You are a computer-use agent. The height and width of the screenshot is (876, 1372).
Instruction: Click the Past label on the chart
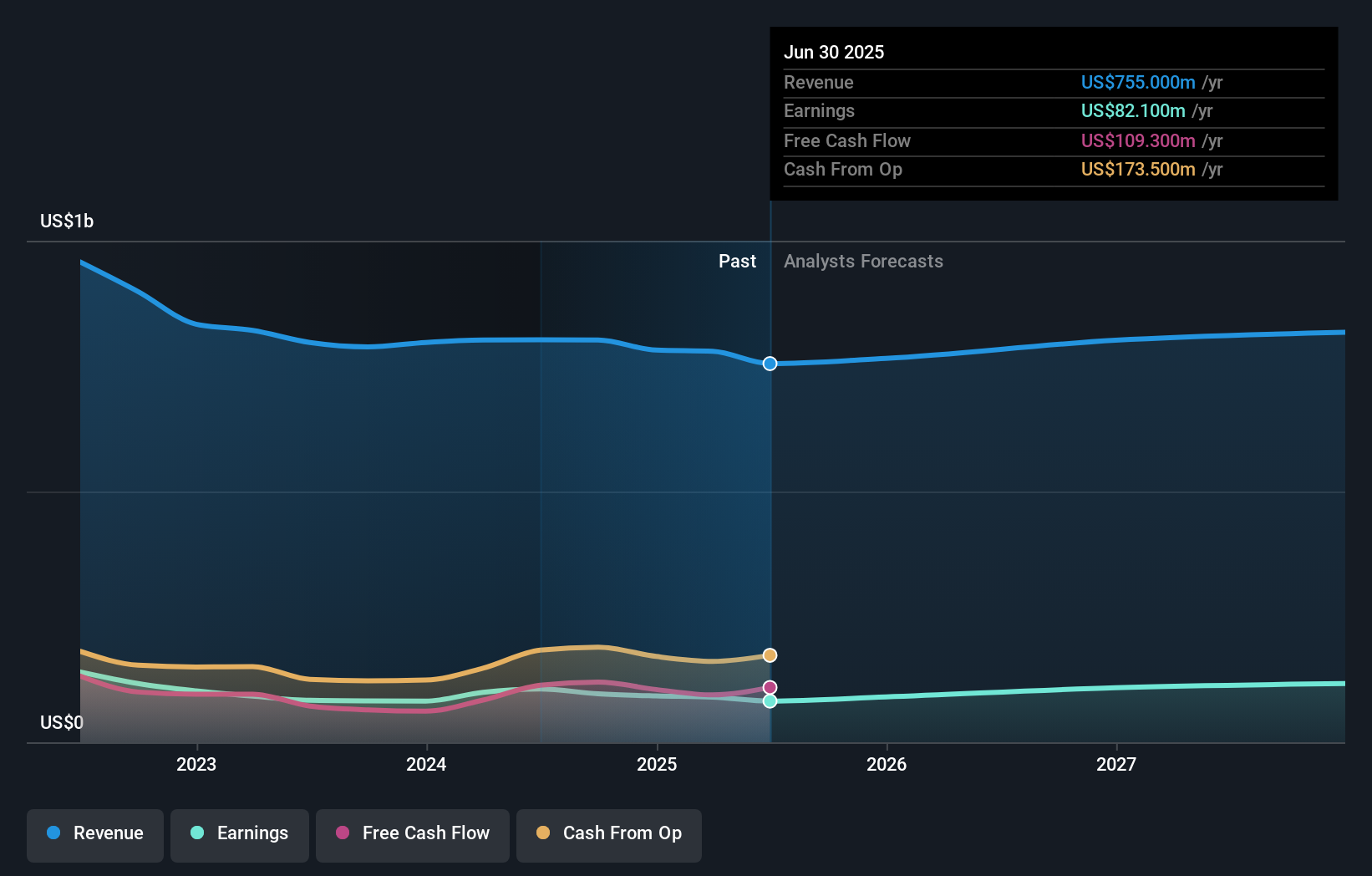tap(737, 262)
